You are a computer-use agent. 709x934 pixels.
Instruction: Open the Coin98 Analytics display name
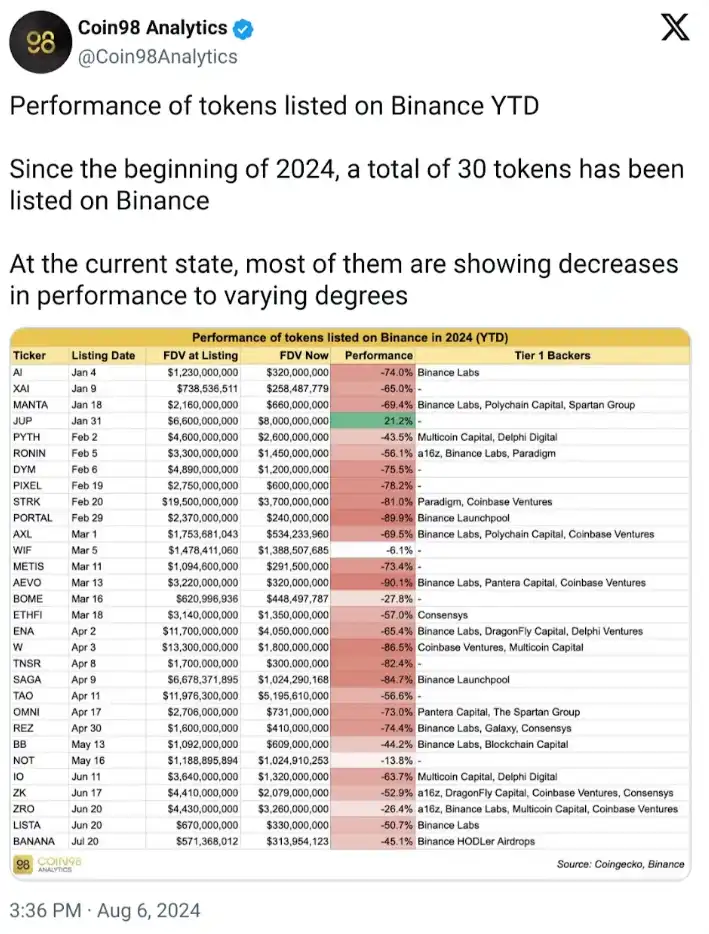tap(152, 30)
